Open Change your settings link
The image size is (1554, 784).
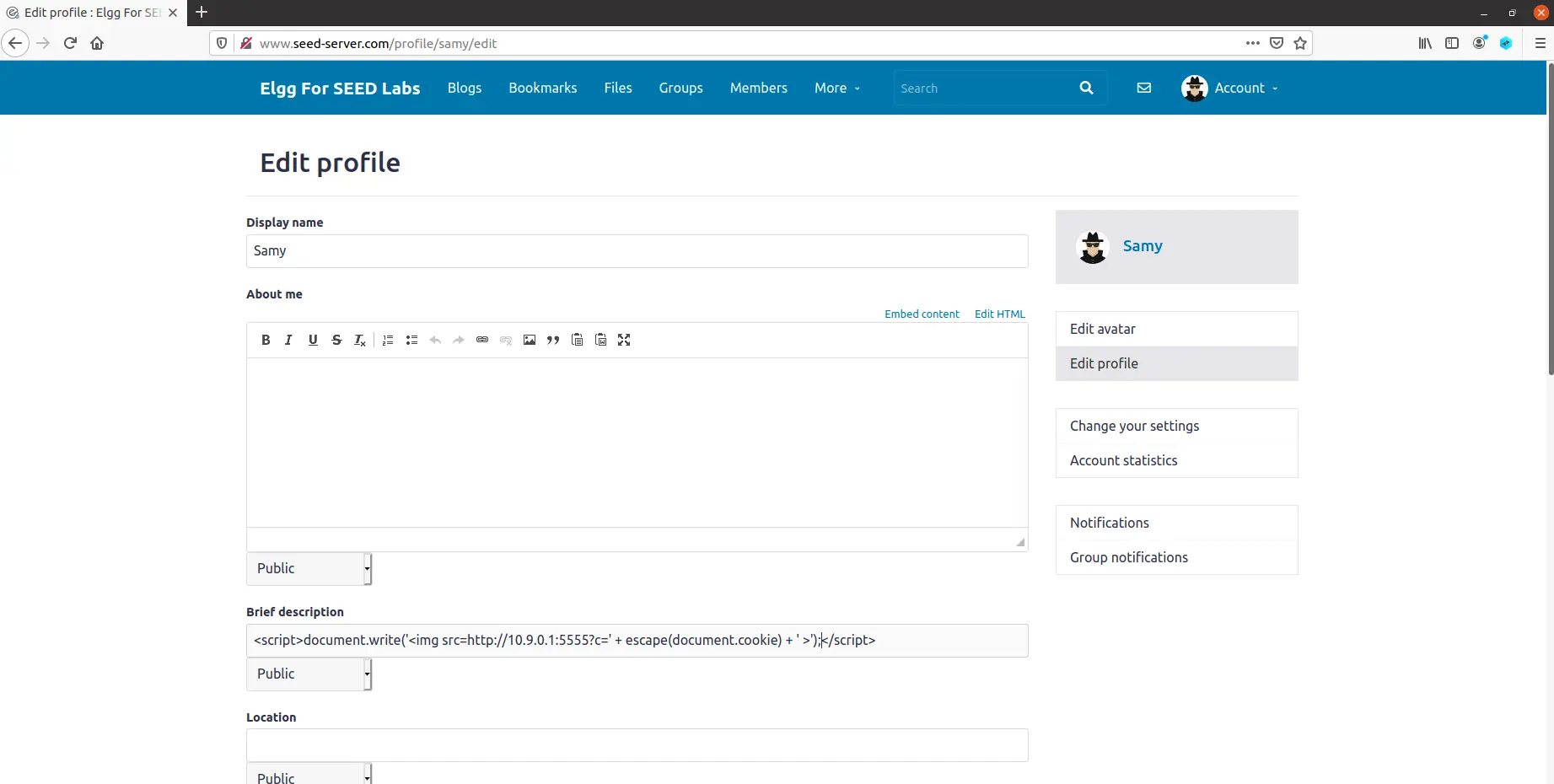[1176, 426]
